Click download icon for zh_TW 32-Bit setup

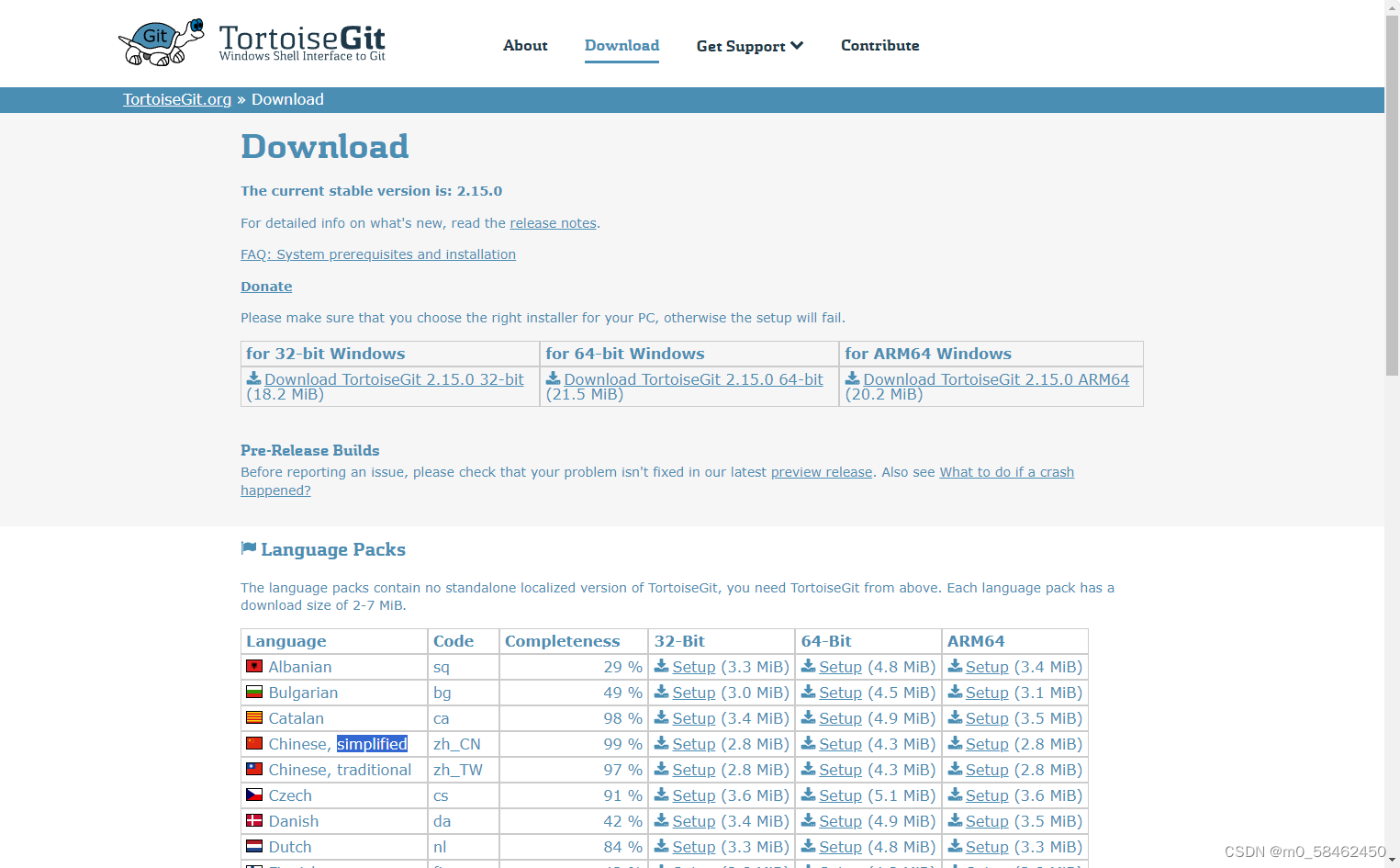(x=662, y=769)
